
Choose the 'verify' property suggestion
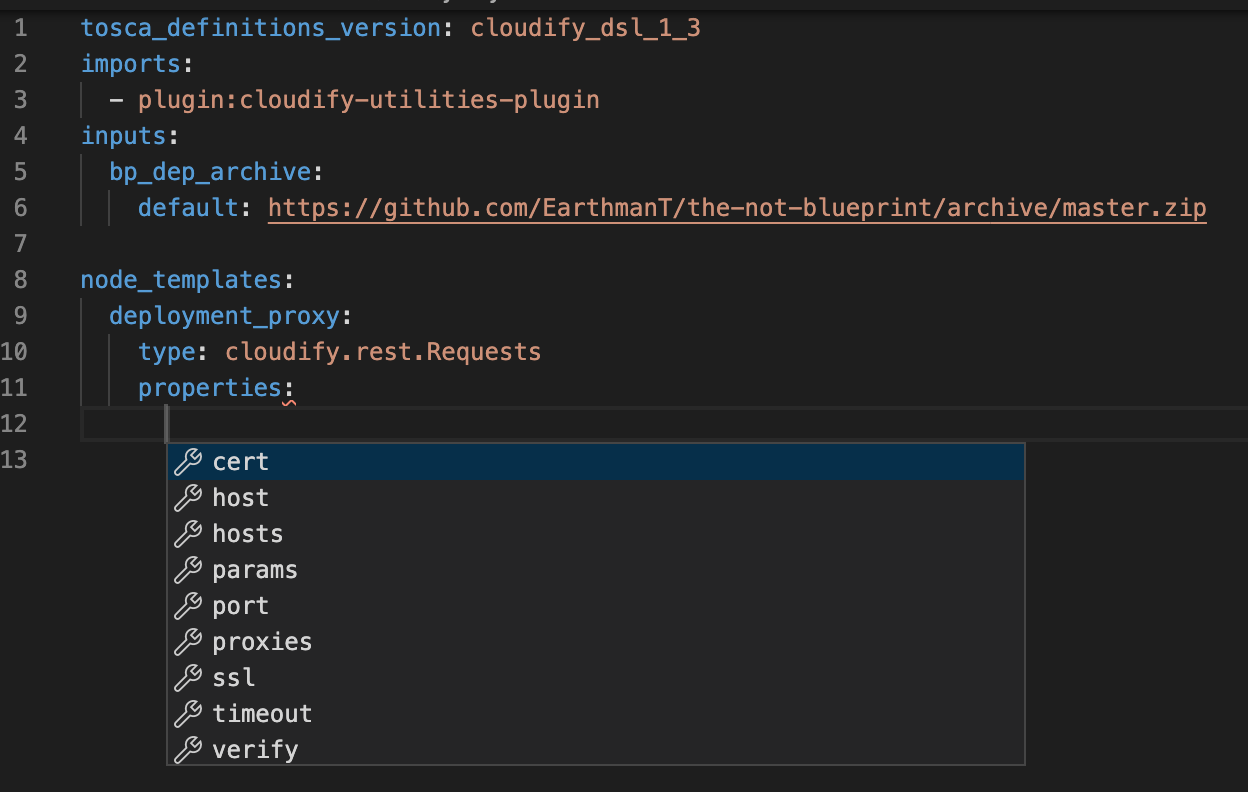coord(595,750)
